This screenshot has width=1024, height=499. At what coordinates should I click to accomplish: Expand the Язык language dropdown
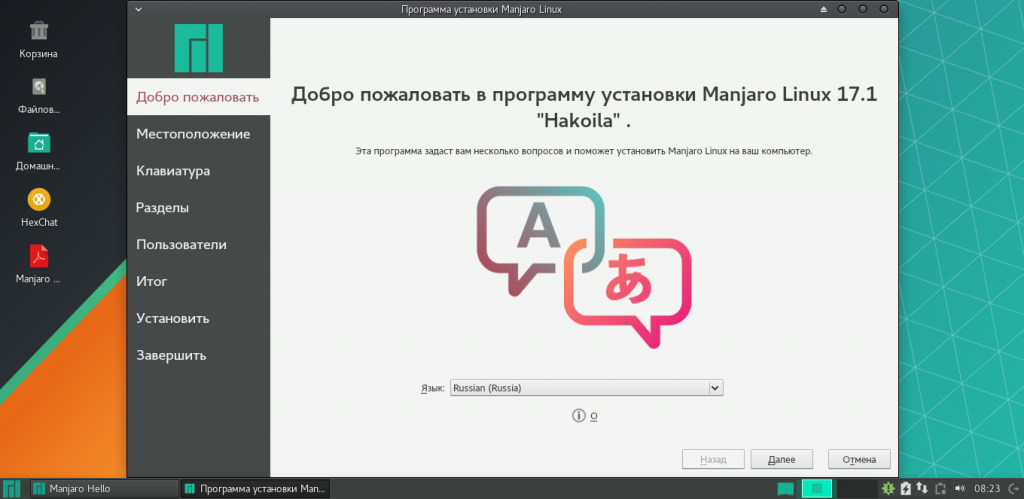pos(585,387)
